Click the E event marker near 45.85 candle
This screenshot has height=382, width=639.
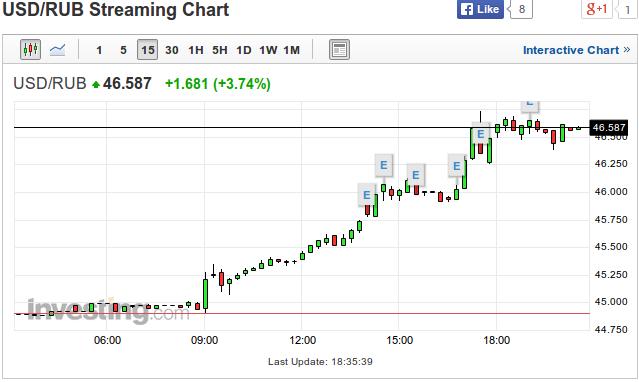(367, 195)
